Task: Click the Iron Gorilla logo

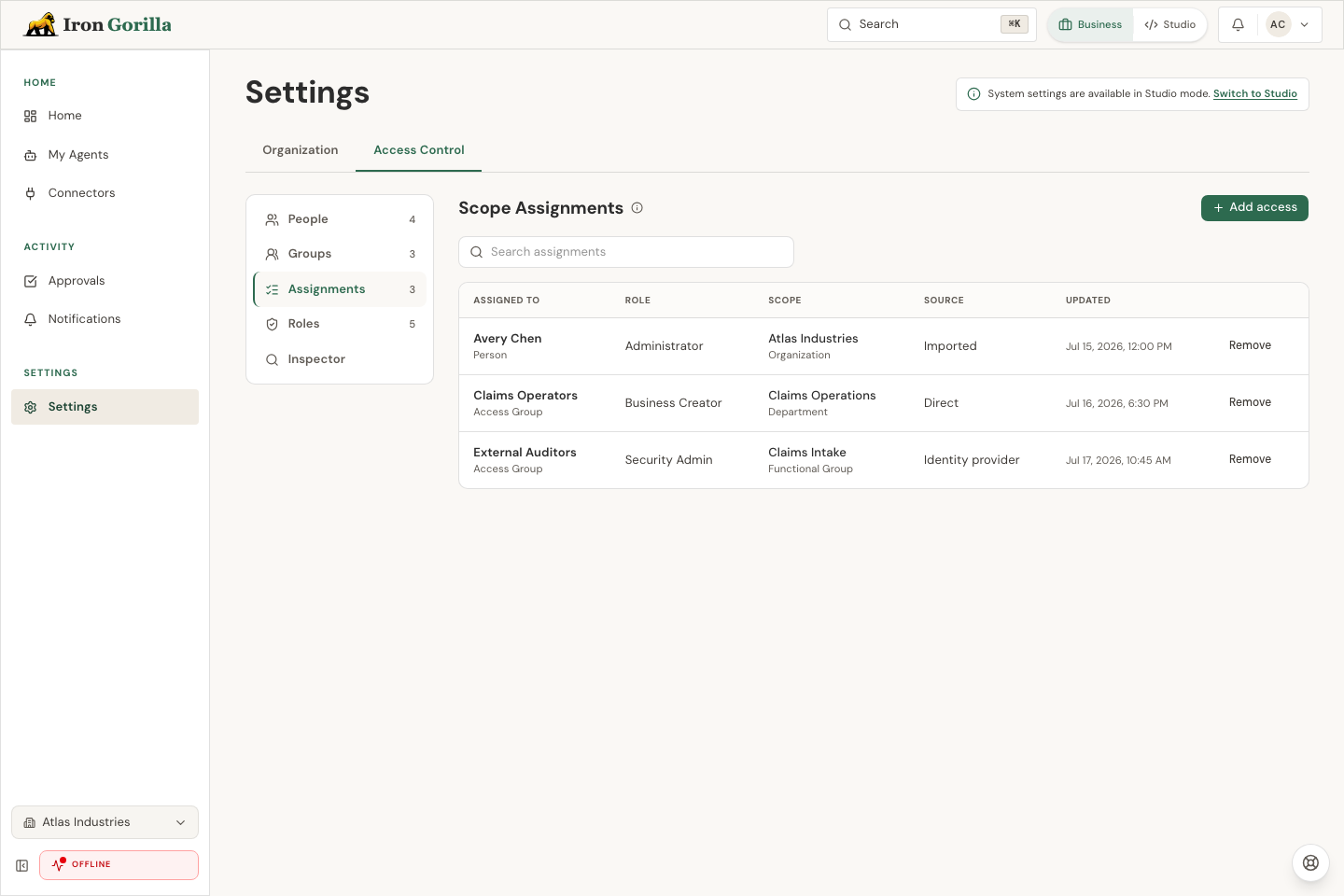Action: pos(97,24)
